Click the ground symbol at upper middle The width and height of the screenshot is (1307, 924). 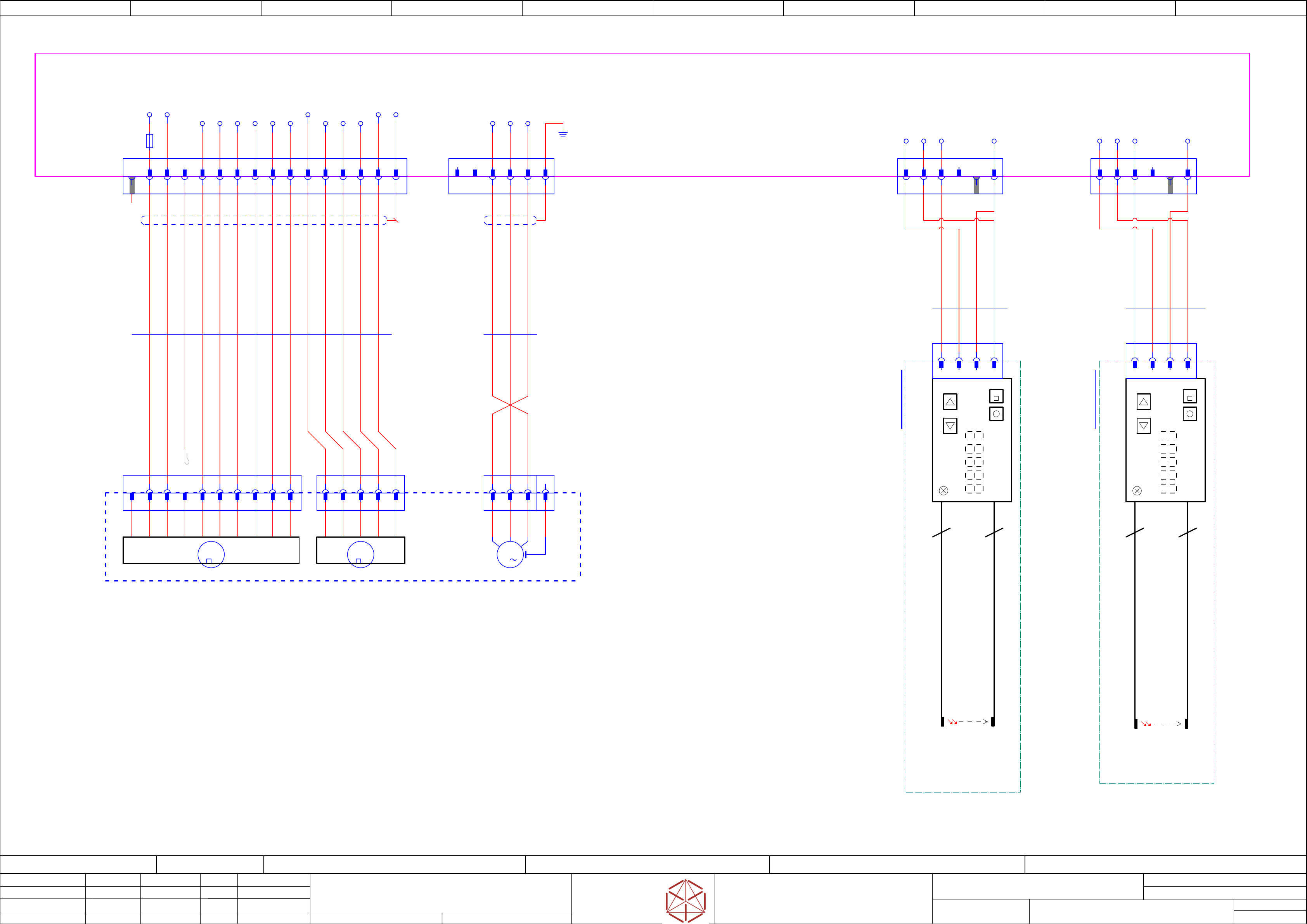(563, 134)
